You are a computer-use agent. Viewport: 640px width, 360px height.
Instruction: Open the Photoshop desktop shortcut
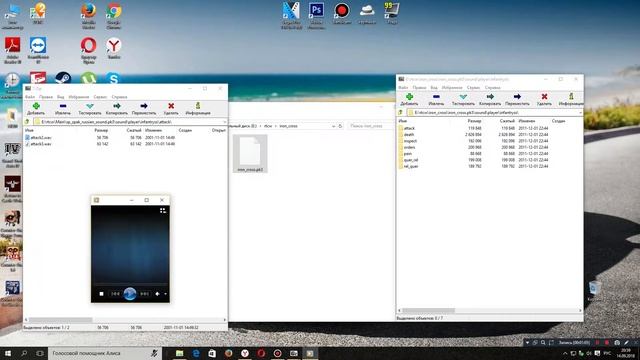pos(316,15)
